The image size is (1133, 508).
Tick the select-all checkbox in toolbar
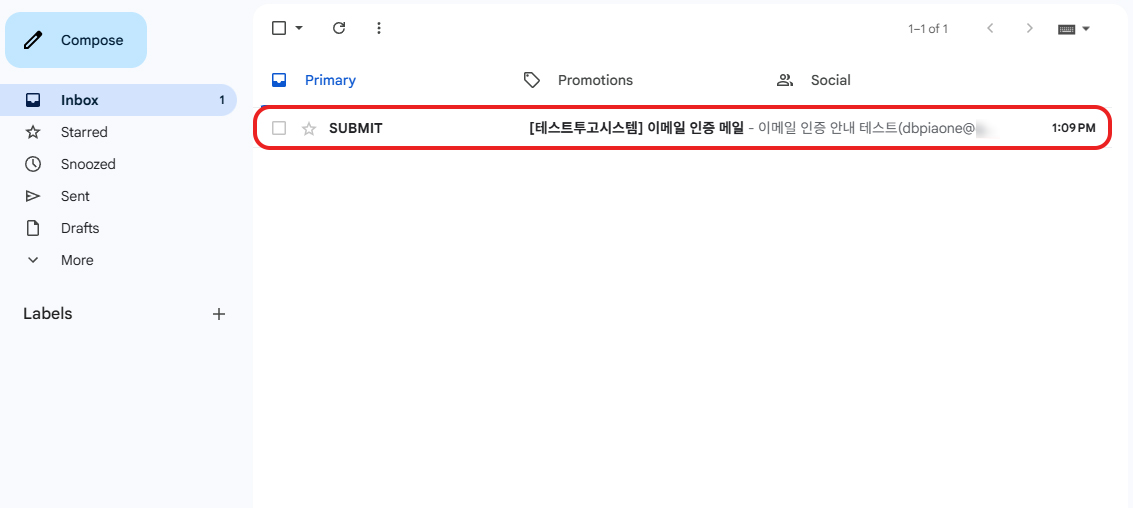(279, 28)
